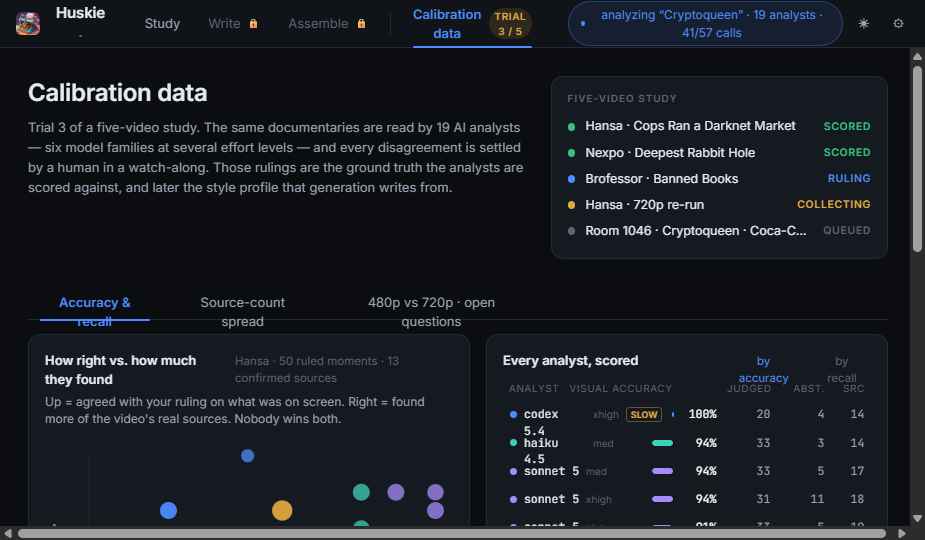Click the RULING status label

848,178
